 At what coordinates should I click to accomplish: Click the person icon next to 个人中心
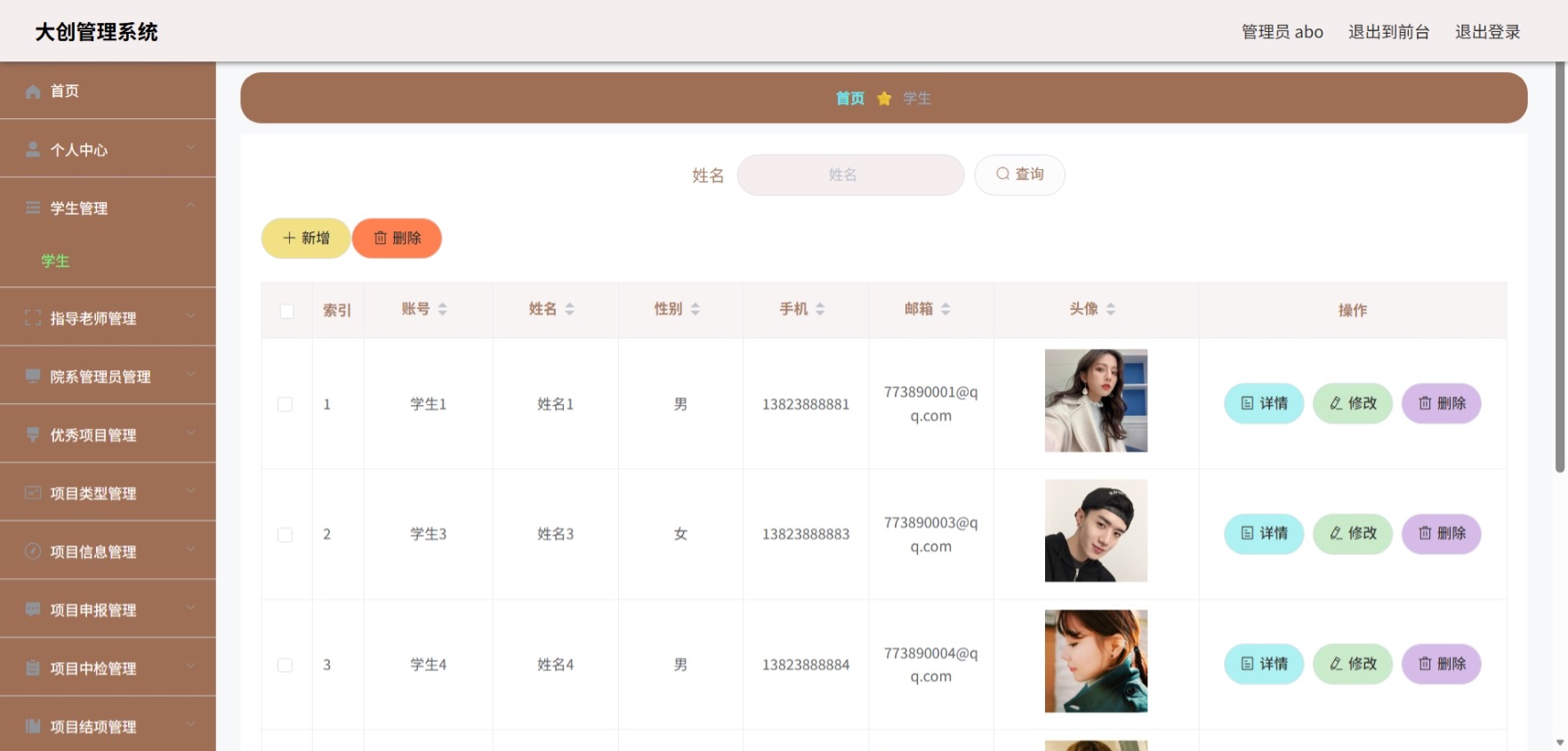click(33, 149)
